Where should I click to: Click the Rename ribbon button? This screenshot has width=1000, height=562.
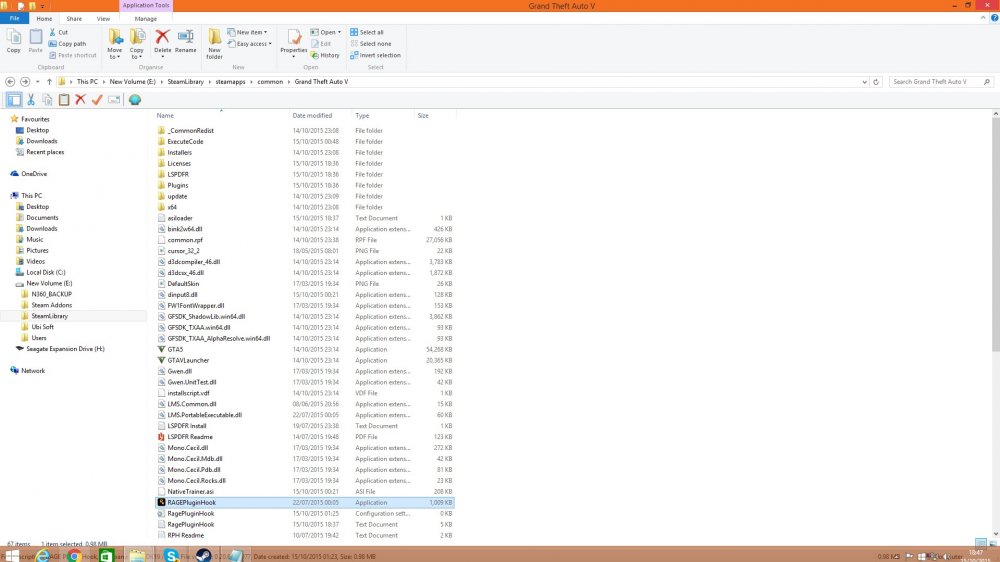186,41
